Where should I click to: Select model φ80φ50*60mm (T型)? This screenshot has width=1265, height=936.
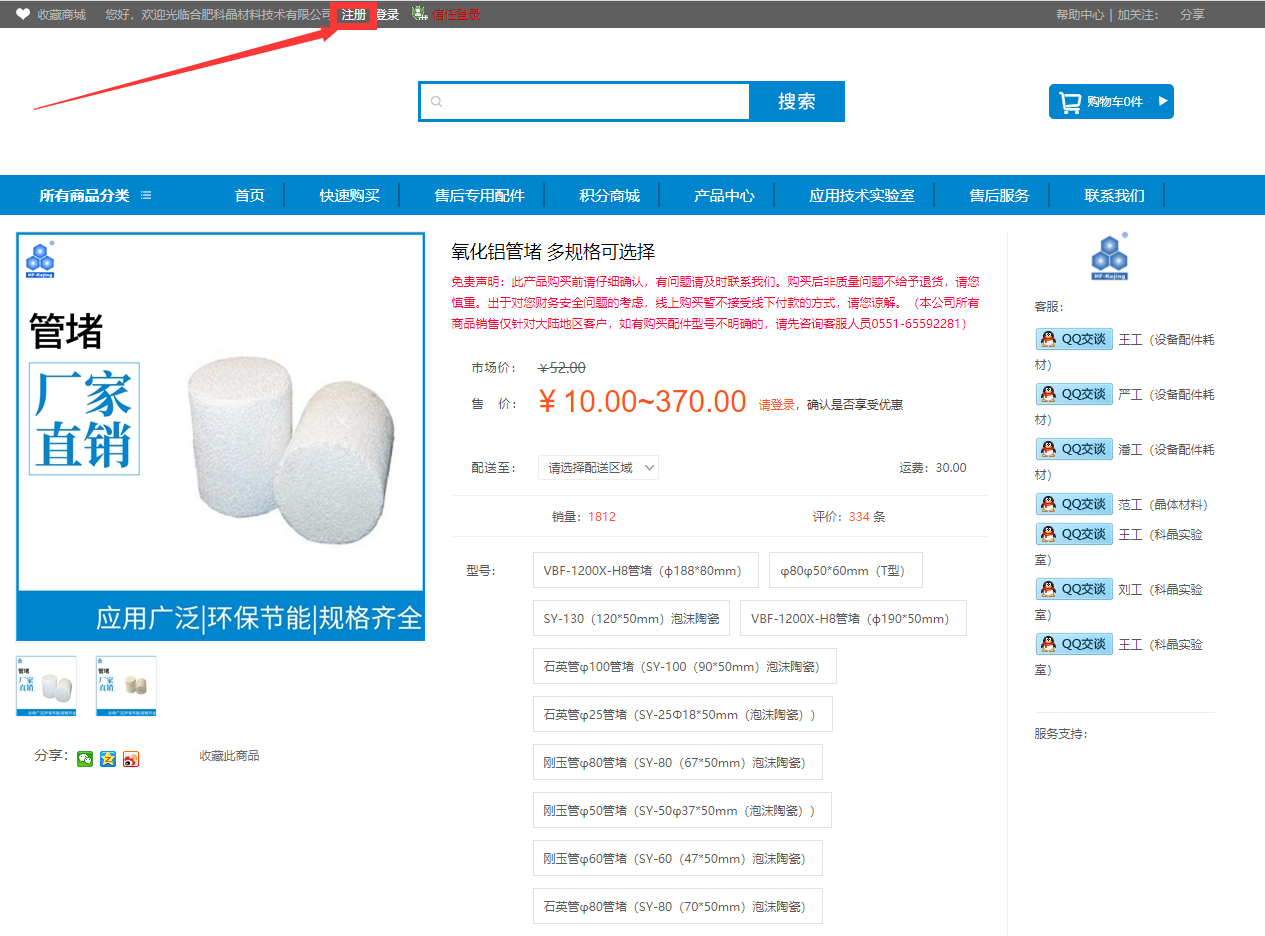coord(846,570)
